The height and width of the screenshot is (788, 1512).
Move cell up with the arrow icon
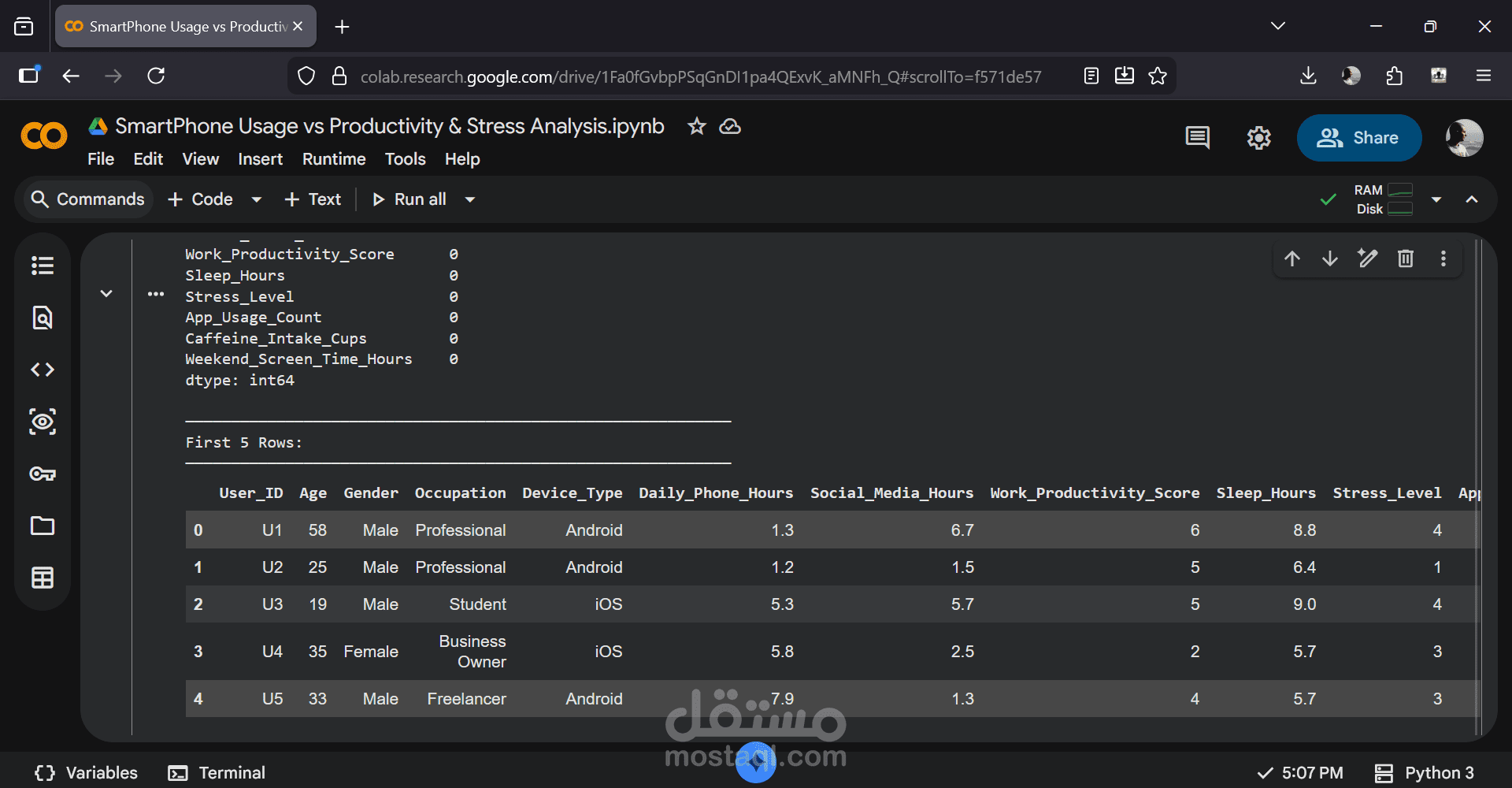(1292, 258)
